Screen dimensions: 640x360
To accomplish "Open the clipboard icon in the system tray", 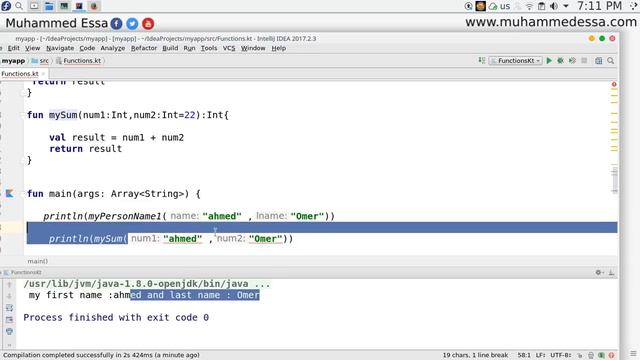I will pyautogui.click(x=541, y=6).
